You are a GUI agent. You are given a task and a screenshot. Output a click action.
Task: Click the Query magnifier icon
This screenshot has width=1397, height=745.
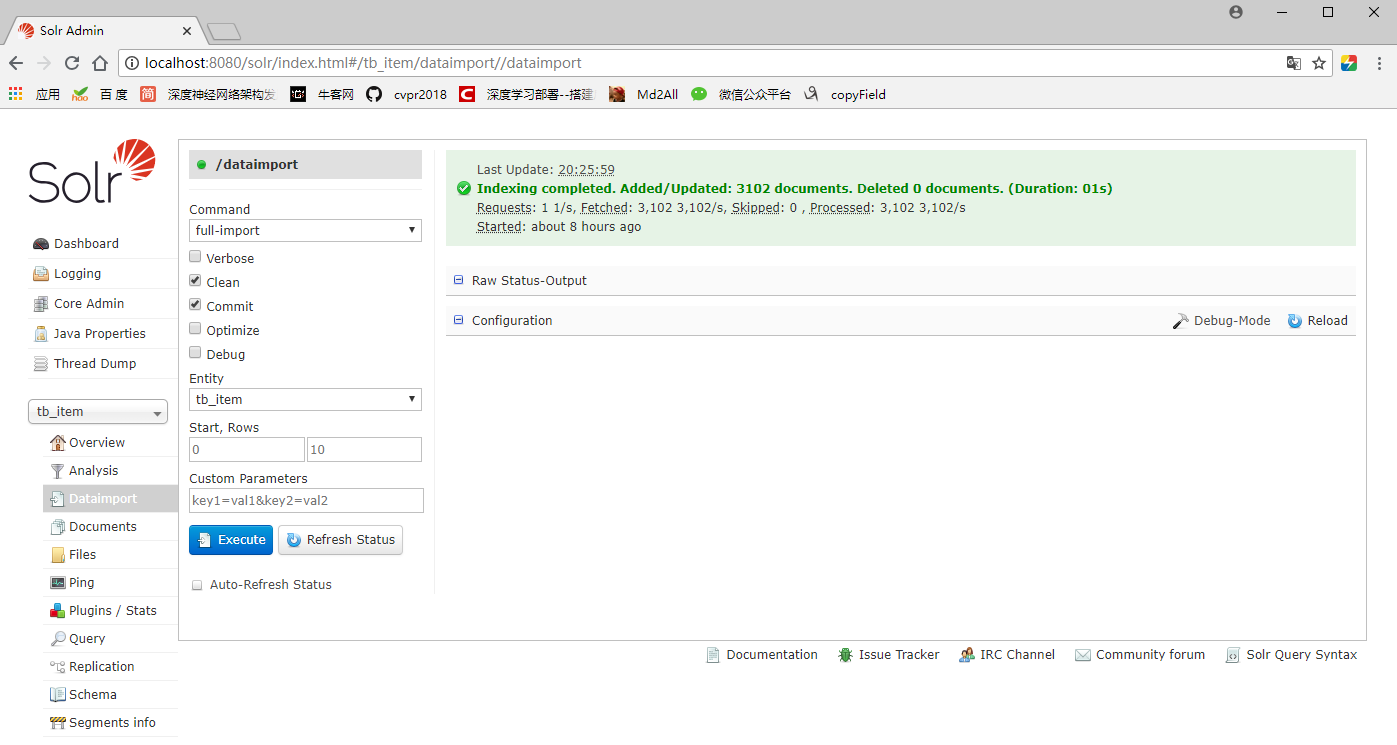pos(58,638)
